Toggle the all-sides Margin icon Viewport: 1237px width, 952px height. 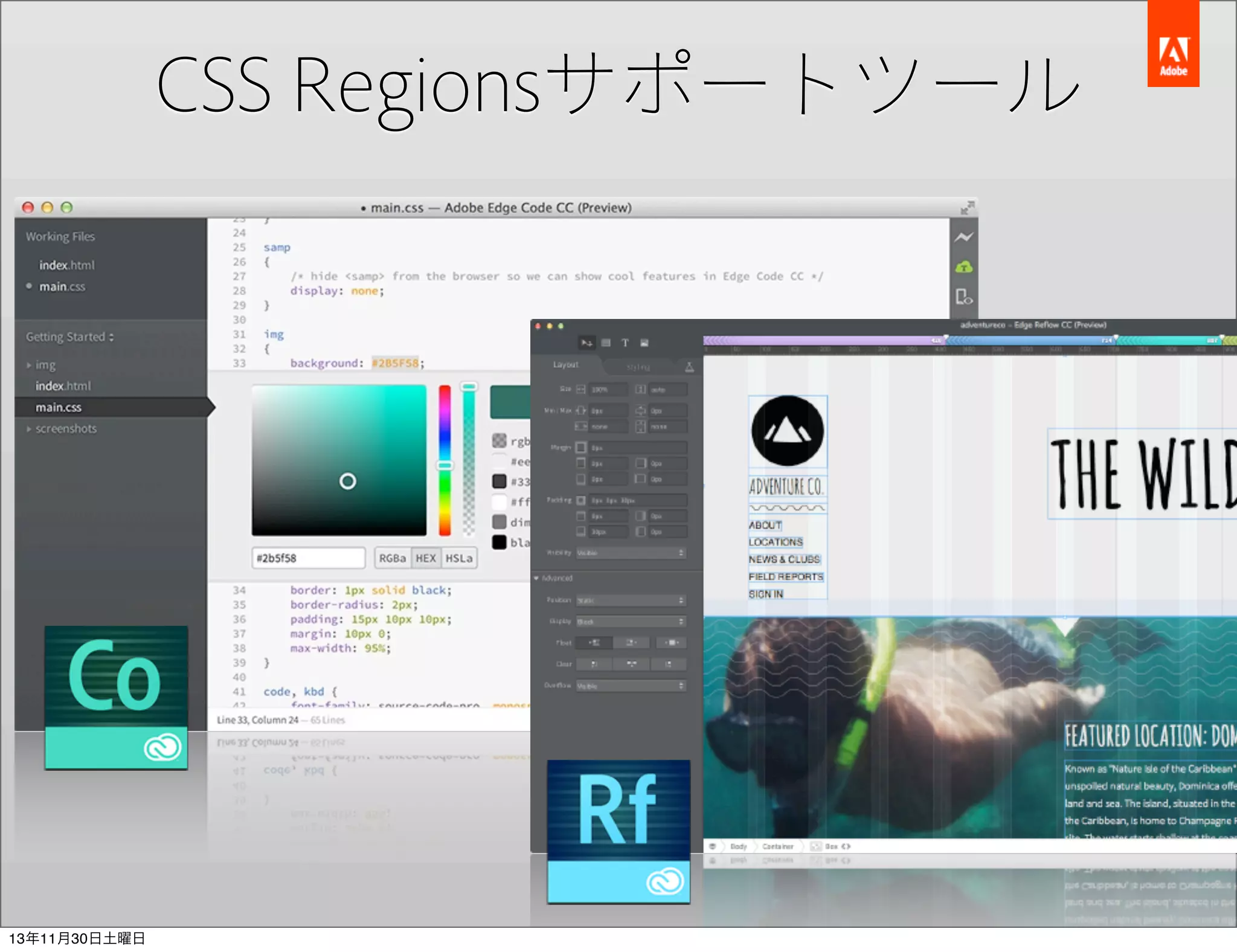(x=581, y=448)
